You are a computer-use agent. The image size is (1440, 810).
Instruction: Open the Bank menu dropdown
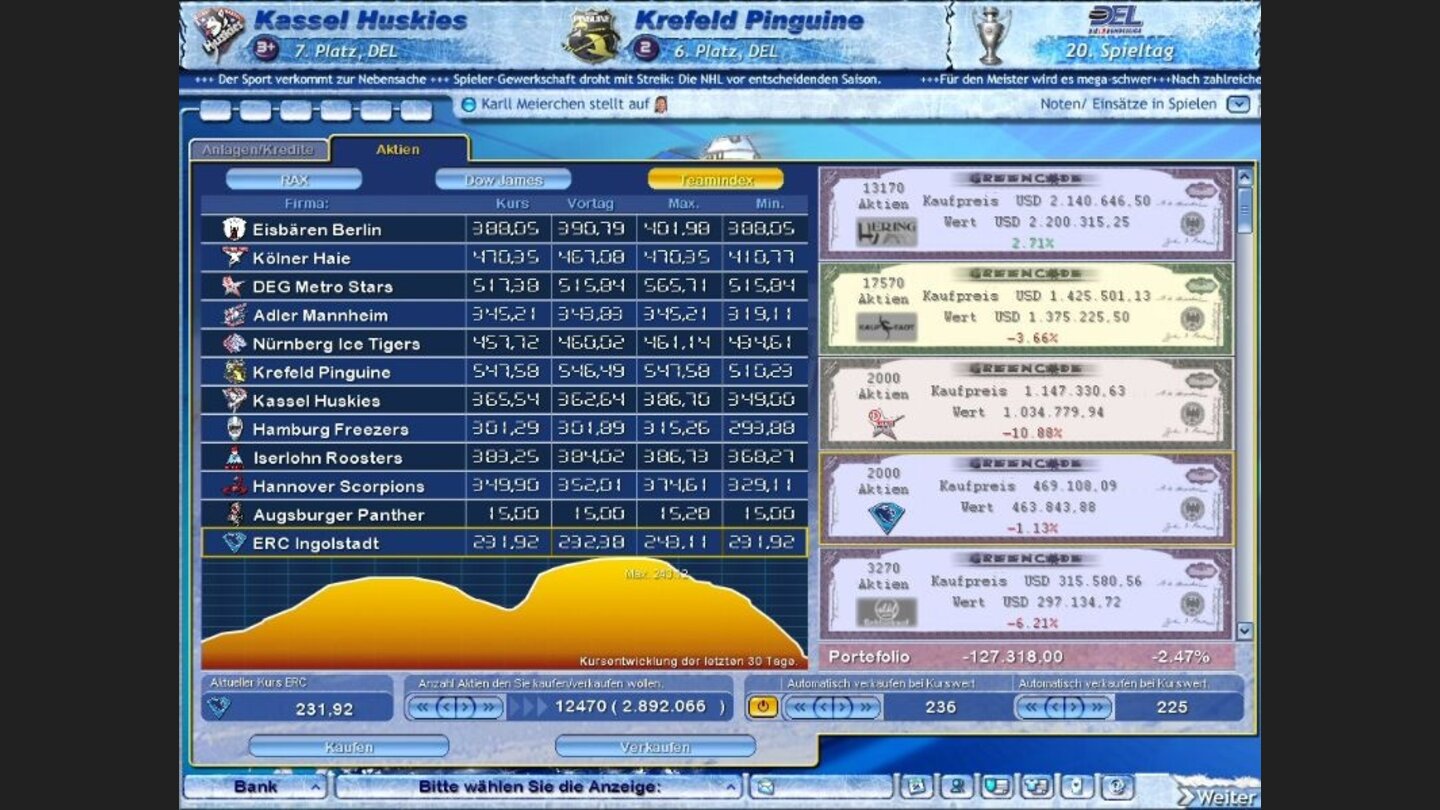point(256,787)
